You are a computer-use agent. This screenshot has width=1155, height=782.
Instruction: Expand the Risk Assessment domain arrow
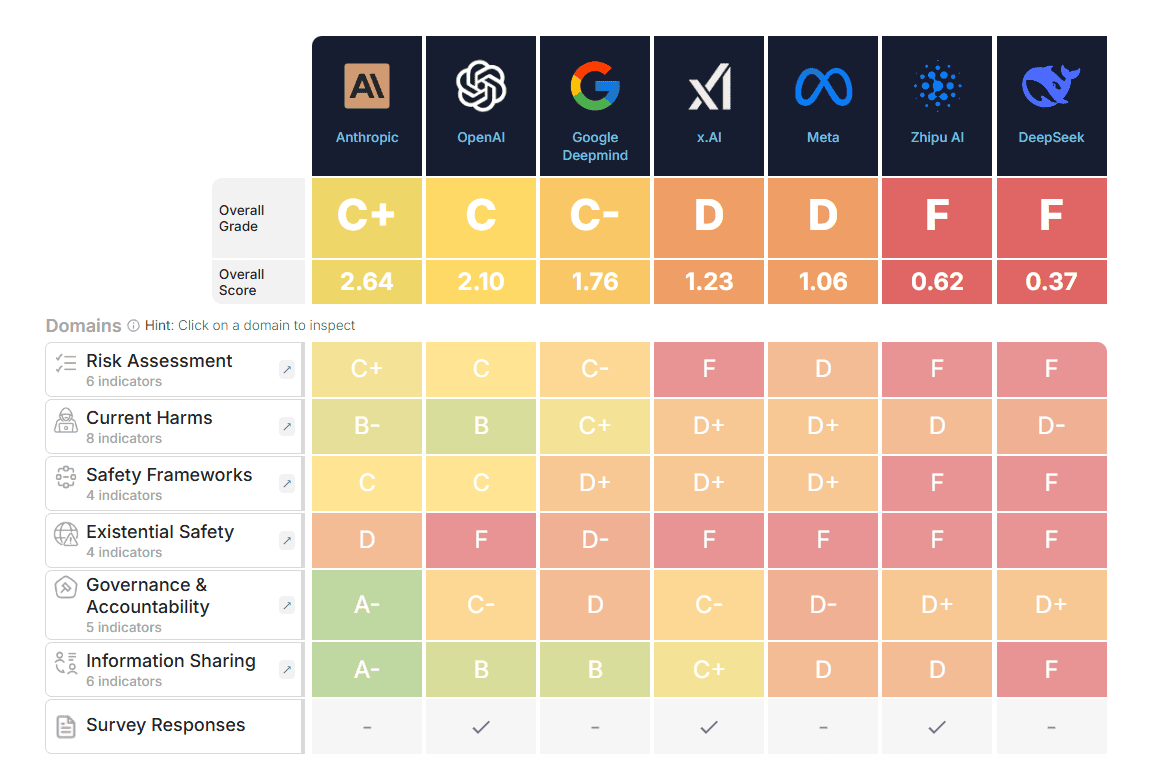click(x=287, y=370)
